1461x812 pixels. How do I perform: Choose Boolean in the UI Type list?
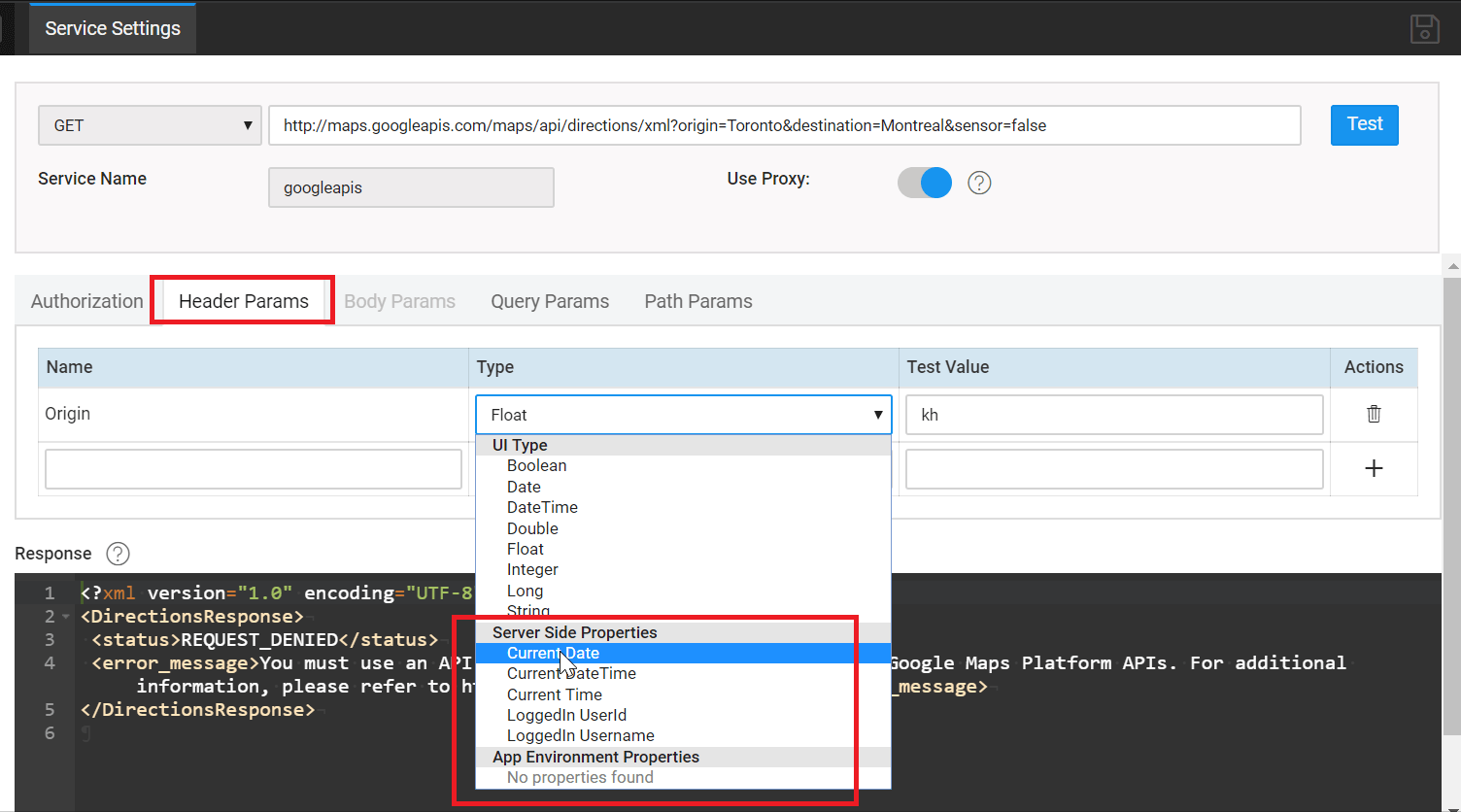click(x=536, y=465)
